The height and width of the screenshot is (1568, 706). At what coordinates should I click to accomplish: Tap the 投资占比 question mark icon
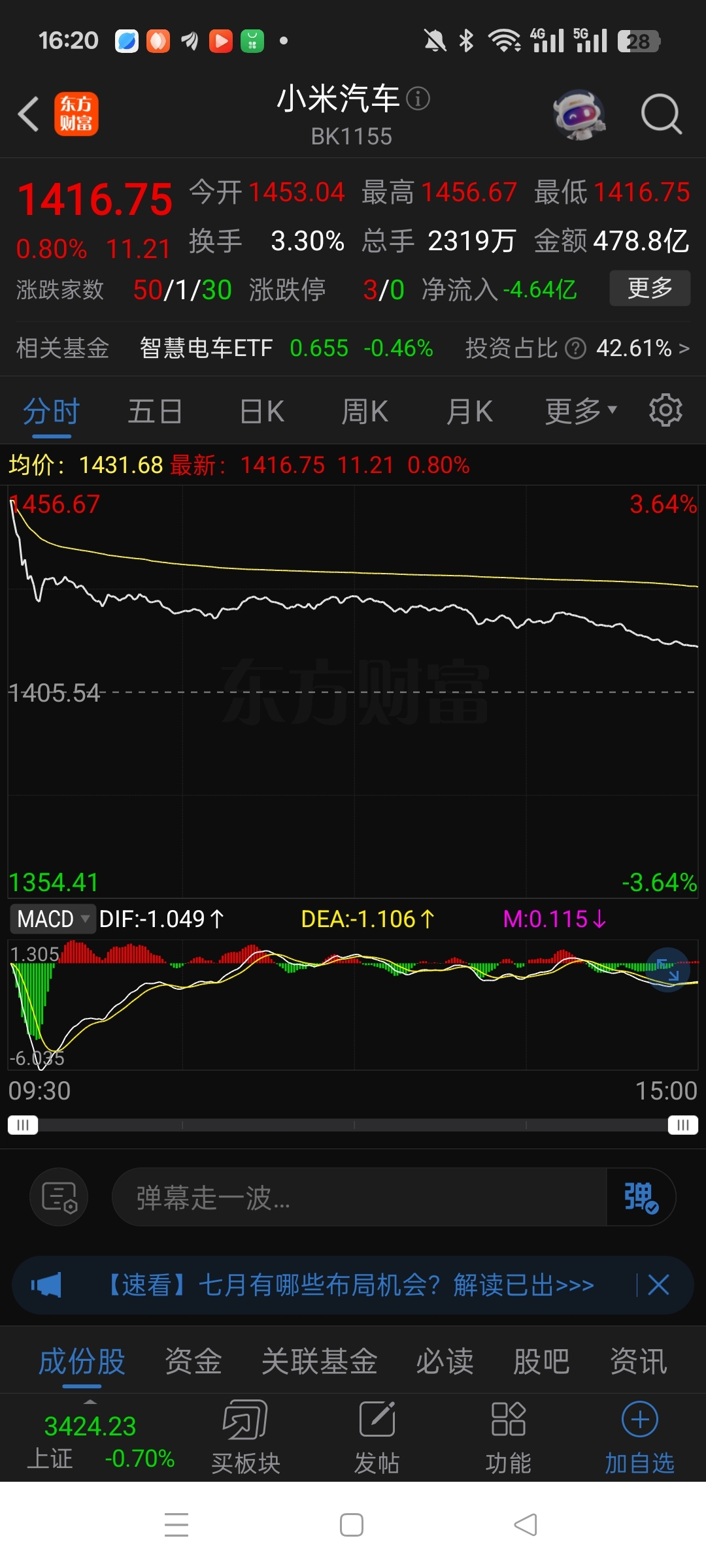(x=575, y=348)
